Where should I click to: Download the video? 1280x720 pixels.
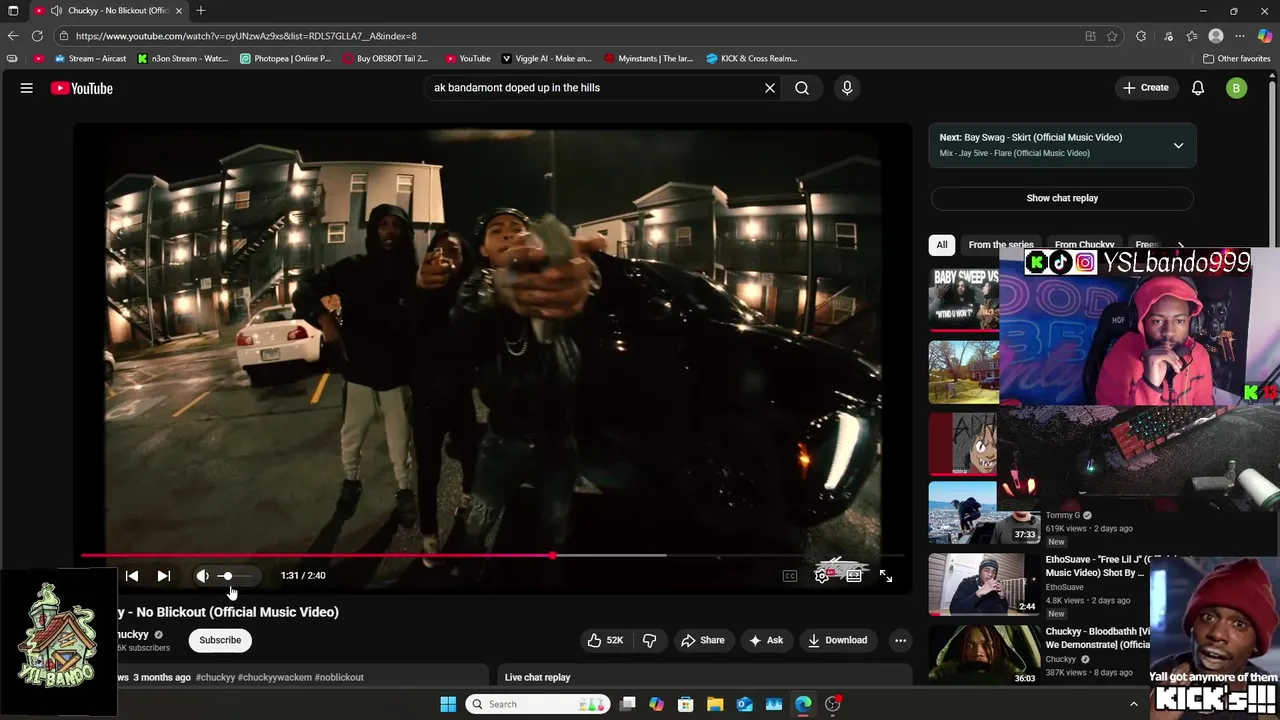pos(838,640)
